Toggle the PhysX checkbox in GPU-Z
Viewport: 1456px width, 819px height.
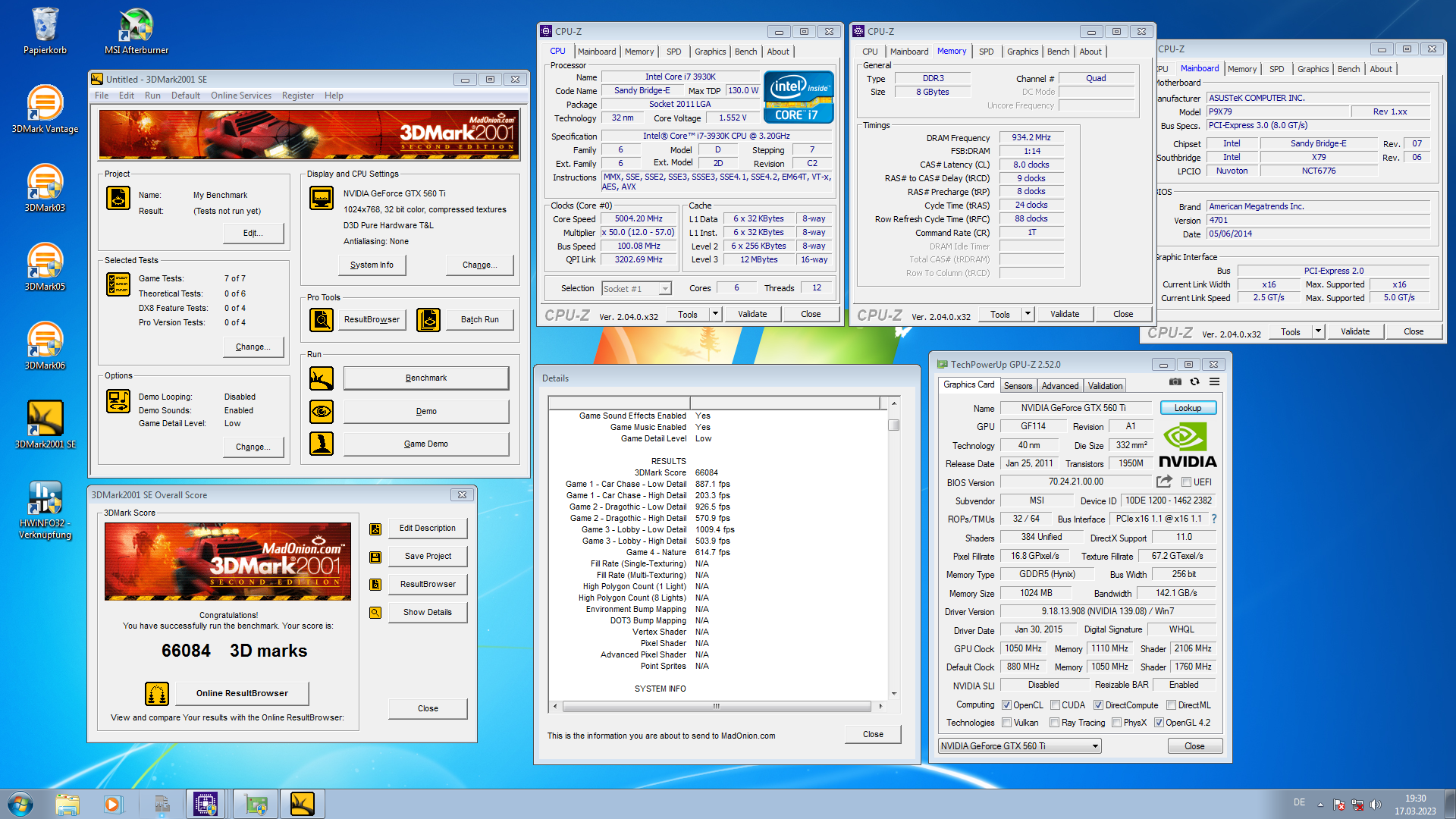[1117, 723]
